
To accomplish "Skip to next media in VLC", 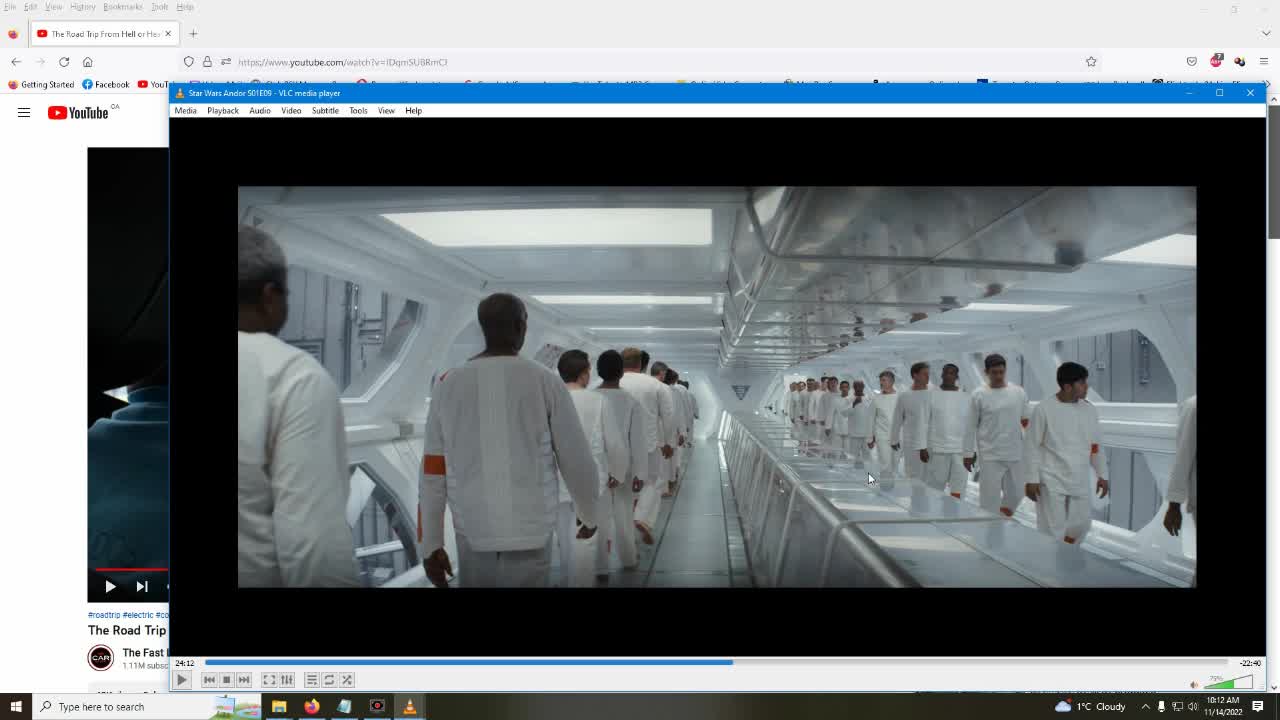I will point(244,680).
